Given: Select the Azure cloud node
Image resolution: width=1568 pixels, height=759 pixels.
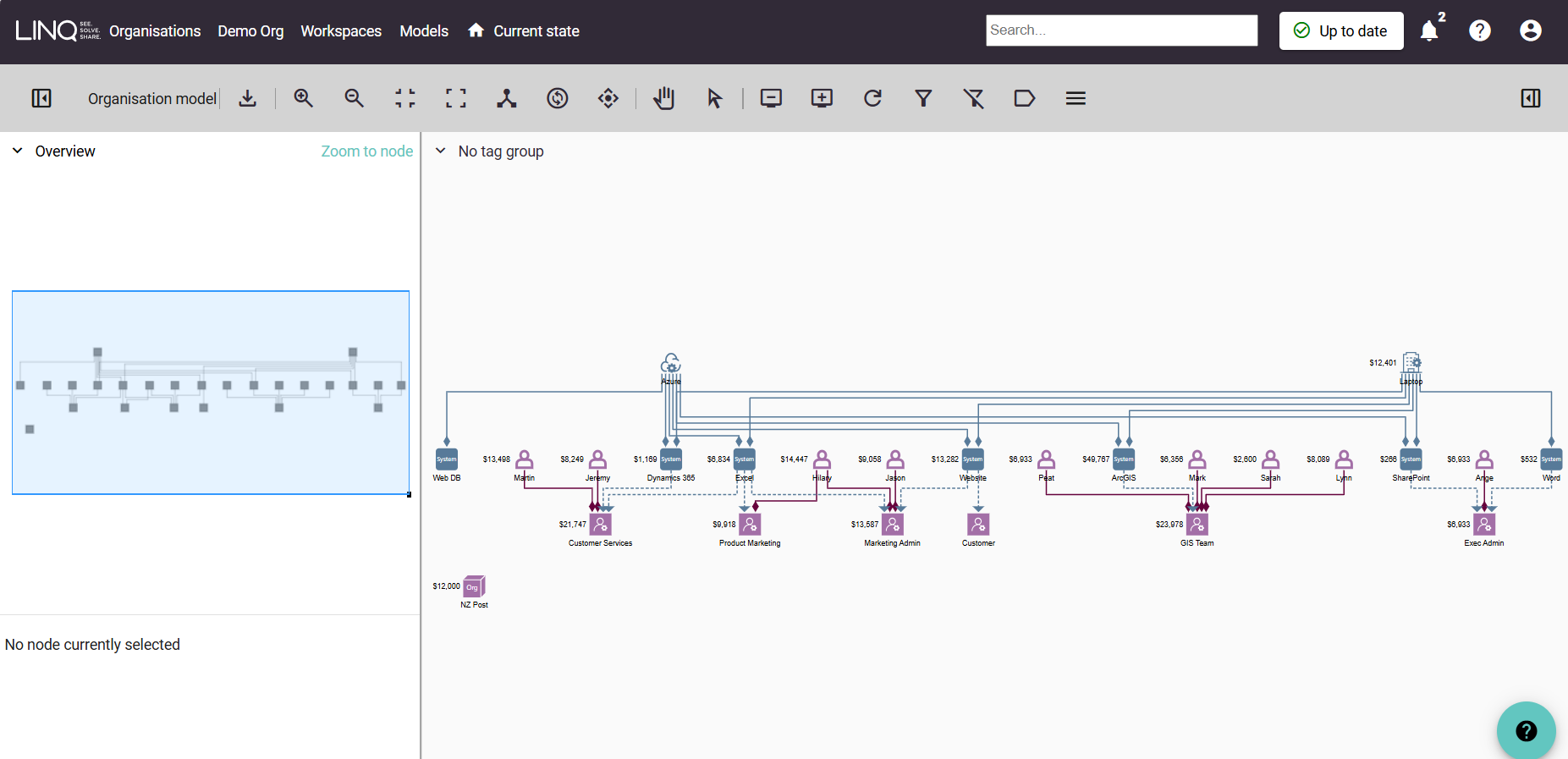Looking at the screenshot, I should click(671, 364).
